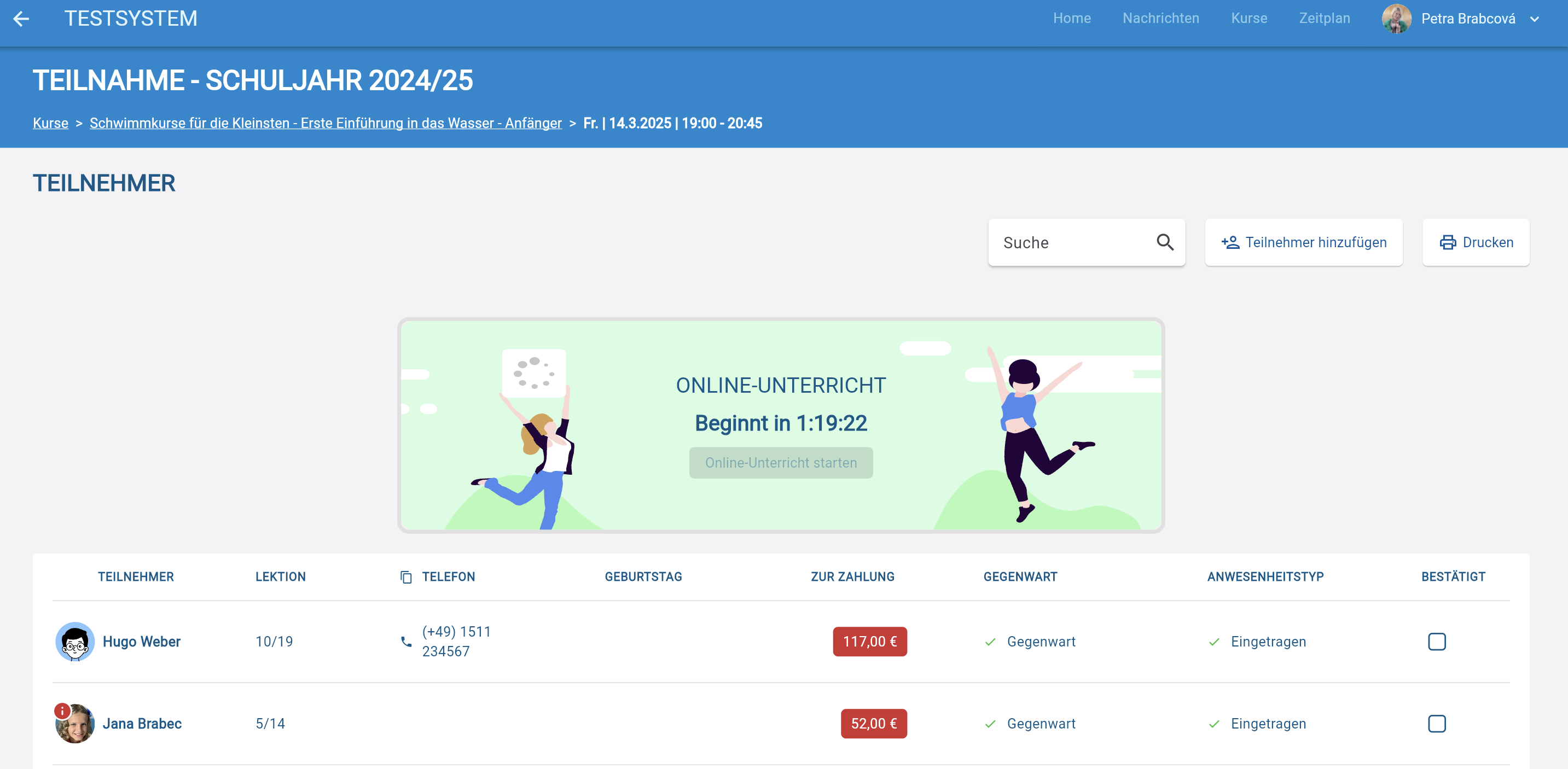Click the search magnifier icon
This screenshot has width=1568, height=769.
(1164, 242)
